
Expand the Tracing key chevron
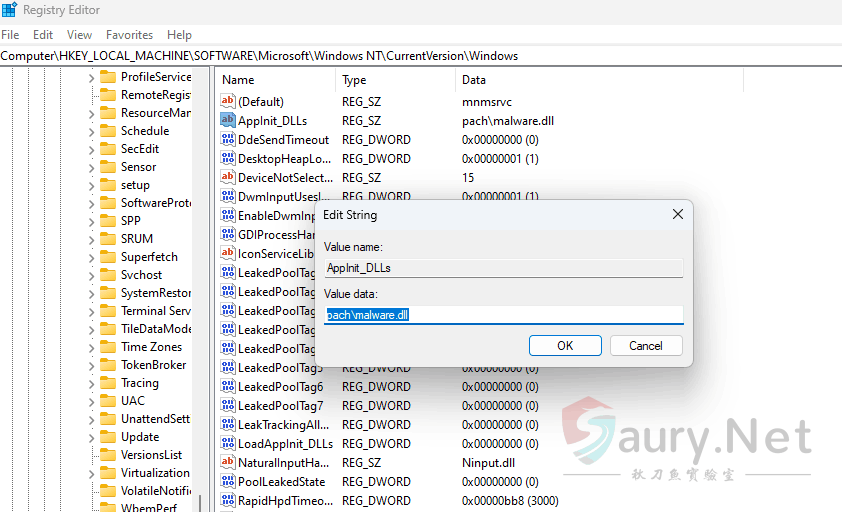point(91,383)
